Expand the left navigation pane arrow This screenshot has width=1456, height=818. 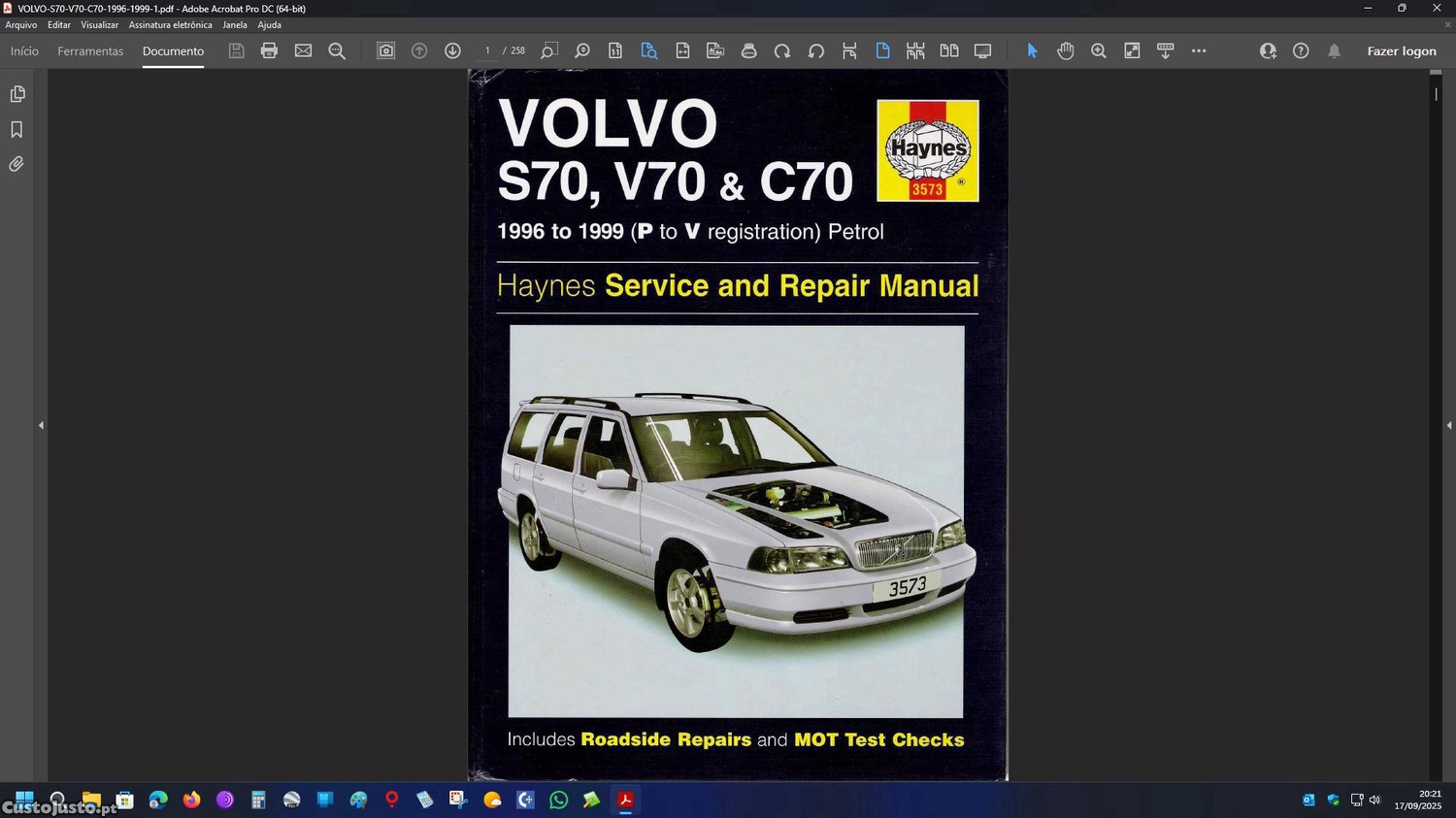[41, 425]
